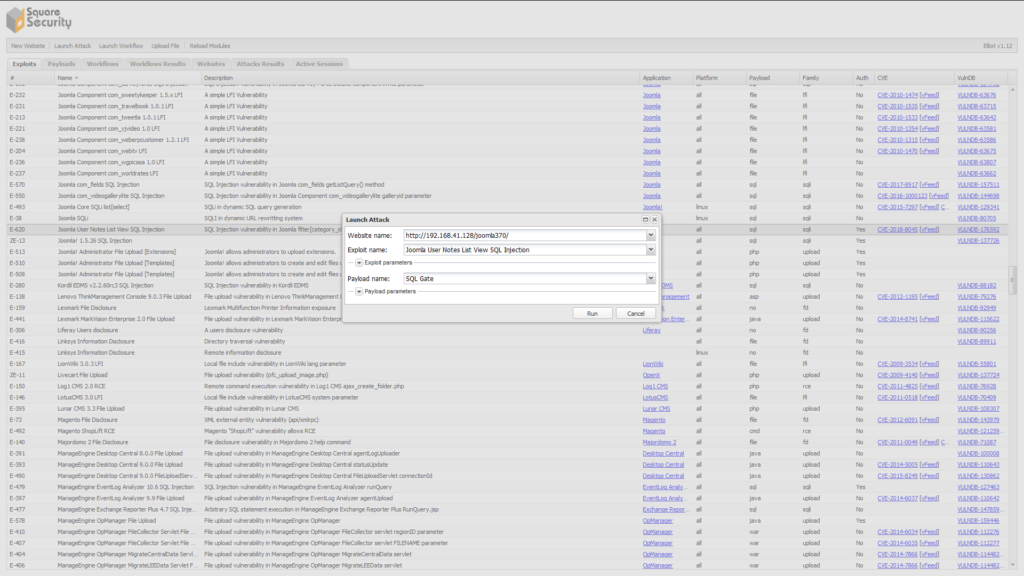Select the ManageEngine OpManager File Upload row
This screenshot has height=576, width=1024.
(507, 521)
